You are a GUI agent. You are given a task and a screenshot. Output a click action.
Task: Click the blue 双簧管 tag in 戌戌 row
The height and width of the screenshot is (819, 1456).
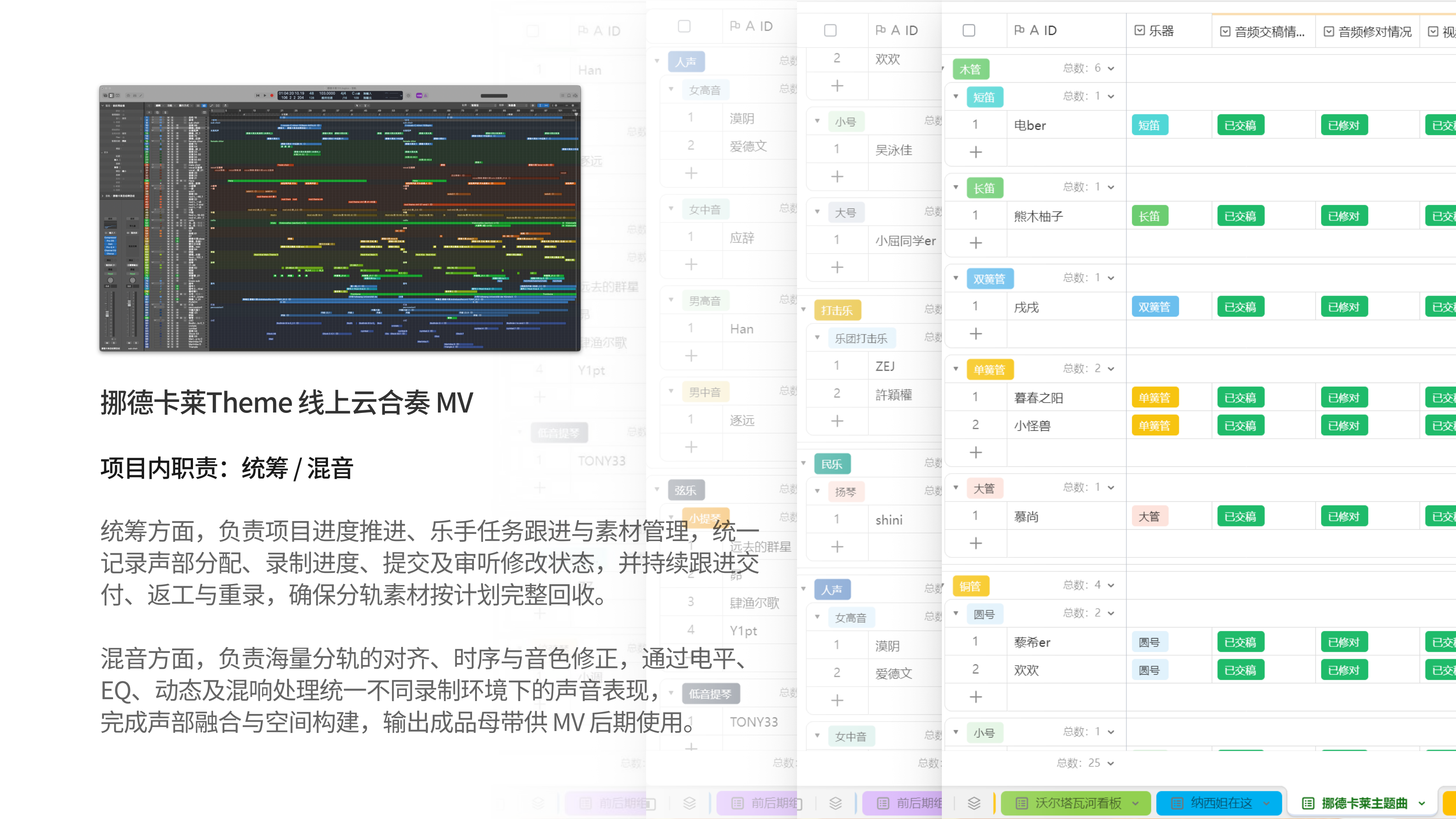[x=1155, y=307]
